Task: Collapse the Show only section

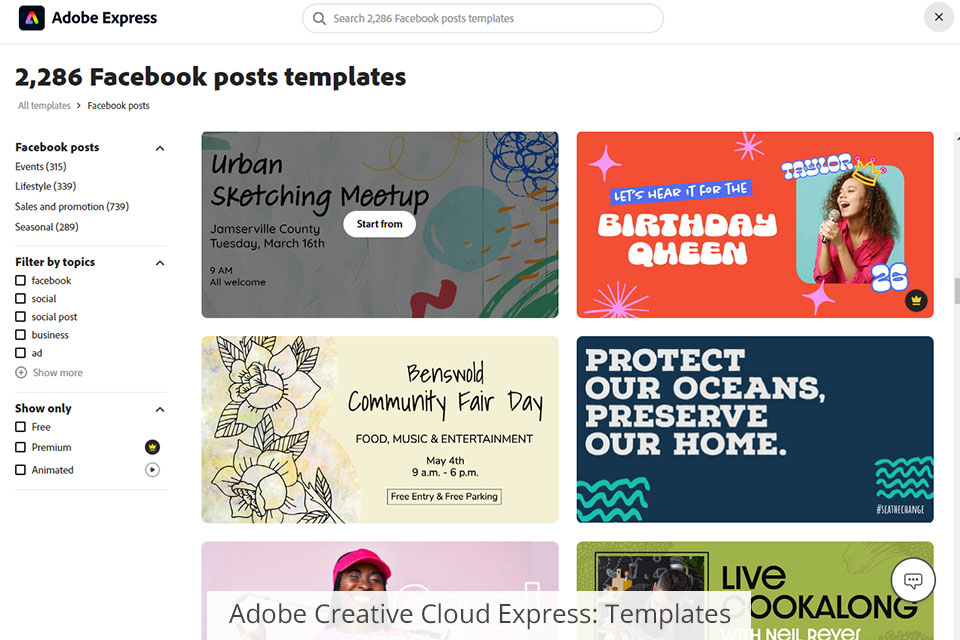Action: pyautogui.click(x=160, y=409)
